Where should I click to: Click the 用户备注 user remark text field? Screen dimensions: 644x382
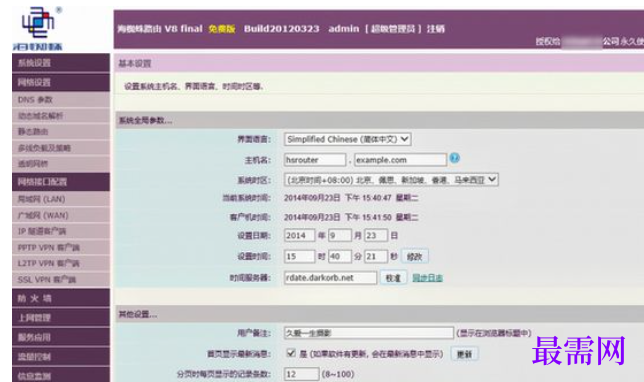(x=368, y=333)
